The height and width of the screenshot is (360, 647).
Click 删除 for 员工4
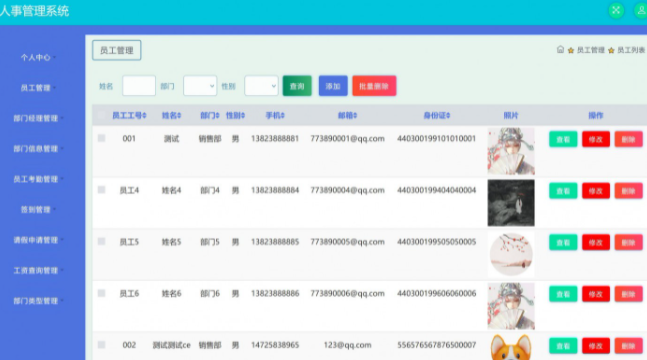[x=628, y=191]
